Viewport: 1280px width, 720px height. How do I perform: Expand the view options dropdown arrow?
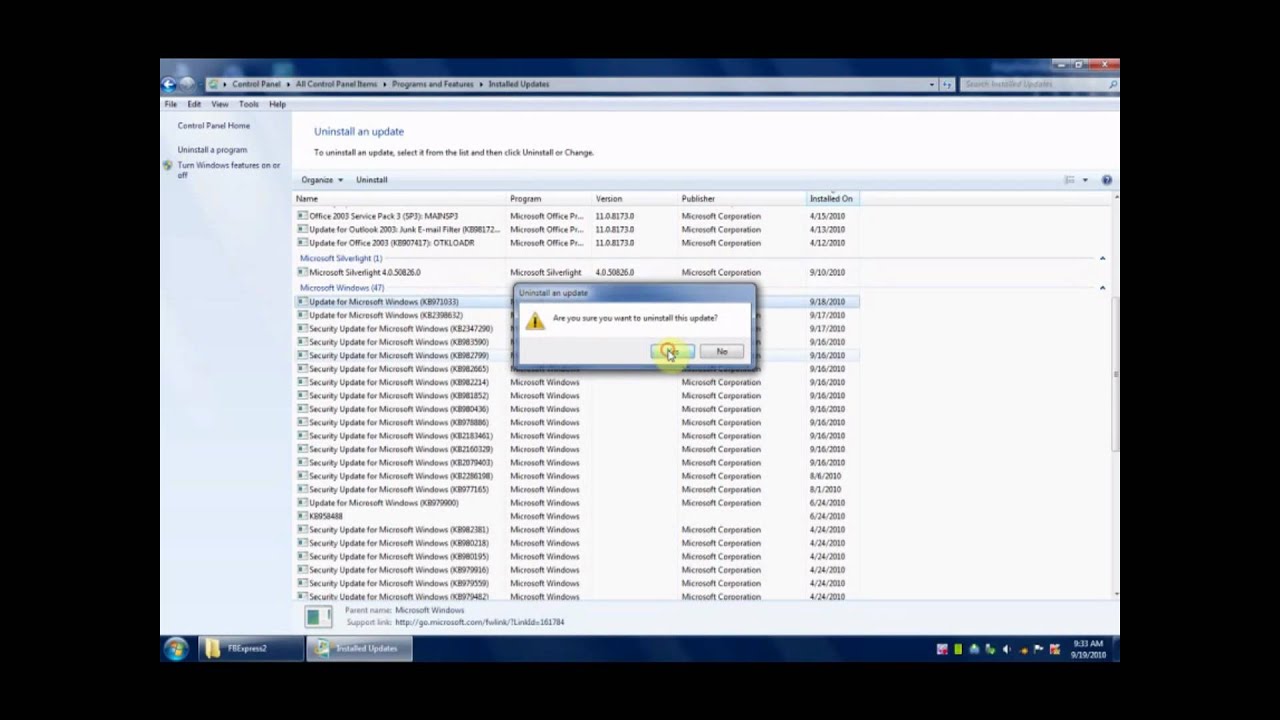click(x=1085, y=180)
